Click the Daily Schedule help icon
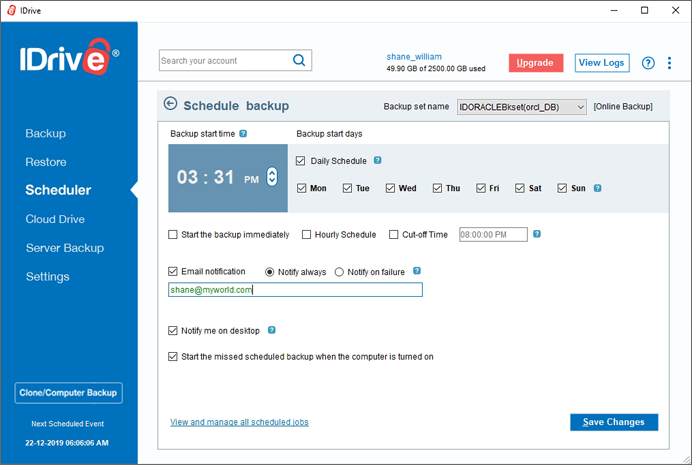The image size is (692, 465). 377,160
